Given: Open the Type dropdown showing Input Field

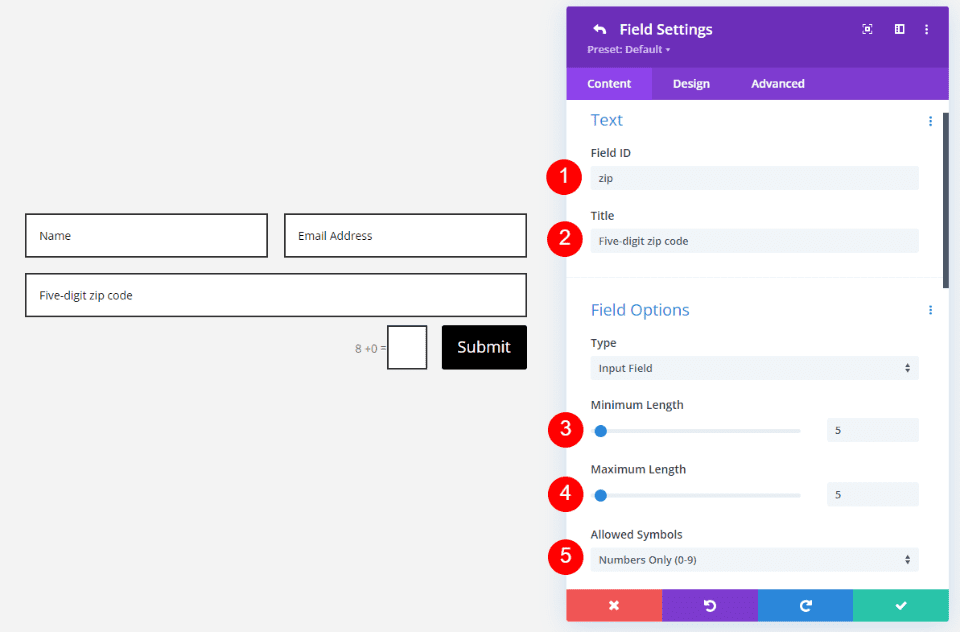Looking at the screenshot, I should pos(753,368).
